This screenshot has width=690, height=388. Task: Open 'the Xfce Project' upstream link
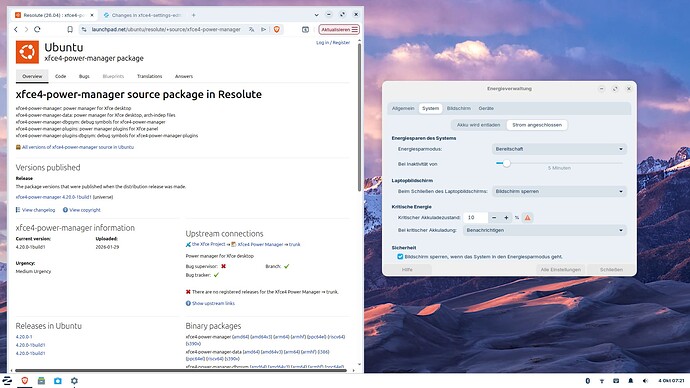click(x=209, y=244)
